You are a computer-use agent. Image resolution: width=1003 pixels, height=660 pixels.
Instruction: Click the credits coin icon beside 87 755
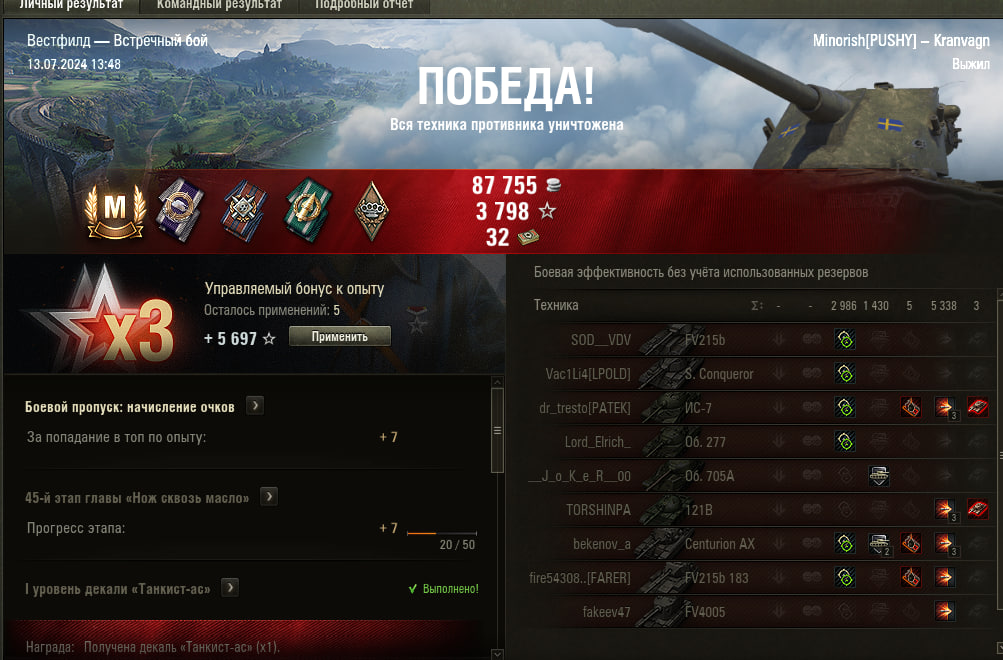pos(554,185)
